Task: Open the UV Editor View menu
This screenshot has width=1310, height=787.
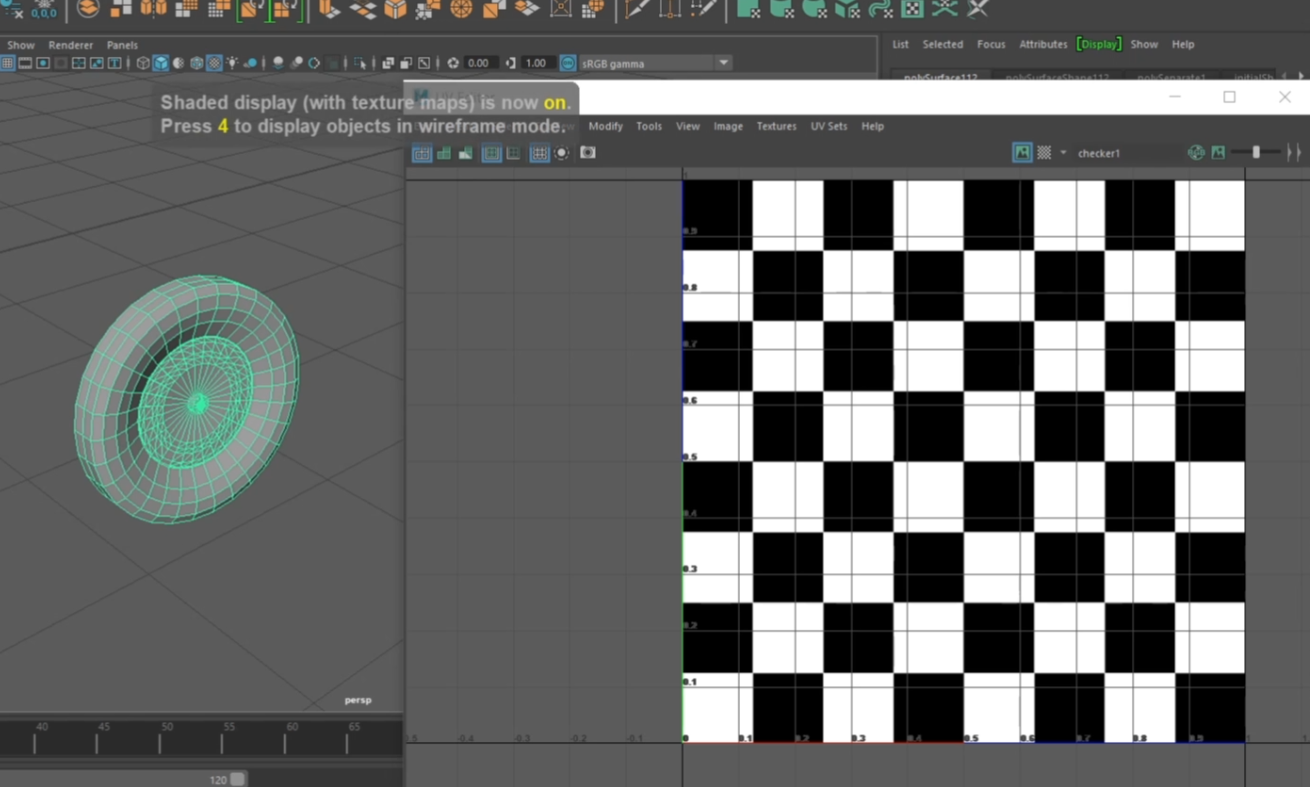Action: (688, 126)
